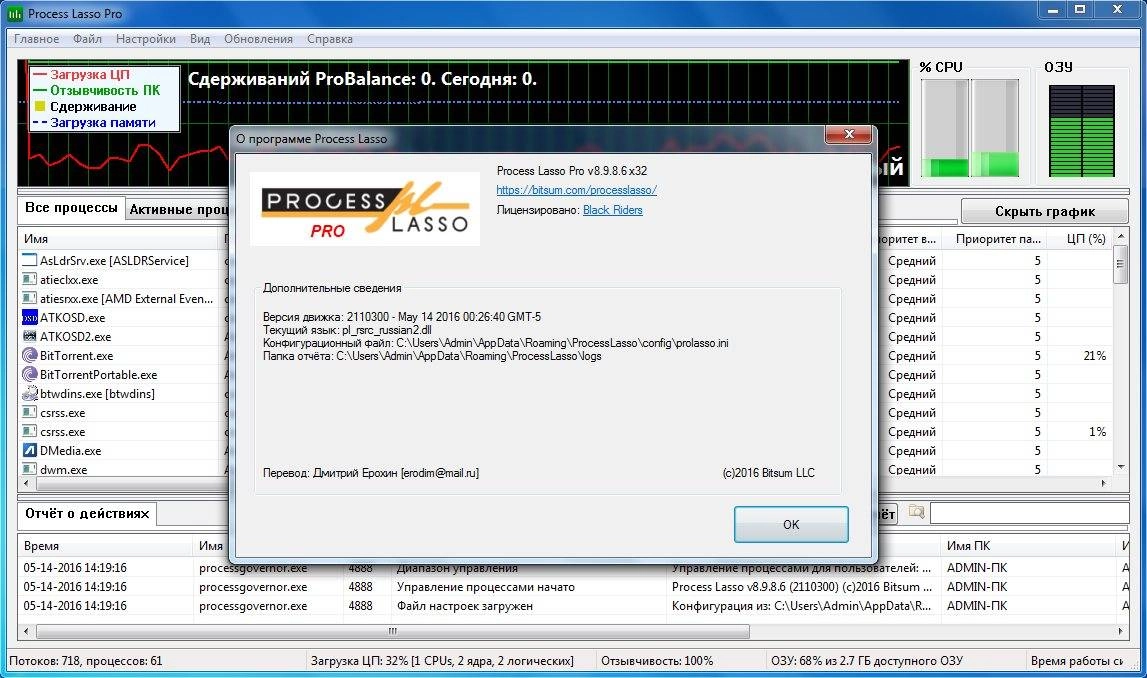The image size is (1147, 678).
Task: Click ОЗУ: 68% status bar entry
Action: (866, 660)
